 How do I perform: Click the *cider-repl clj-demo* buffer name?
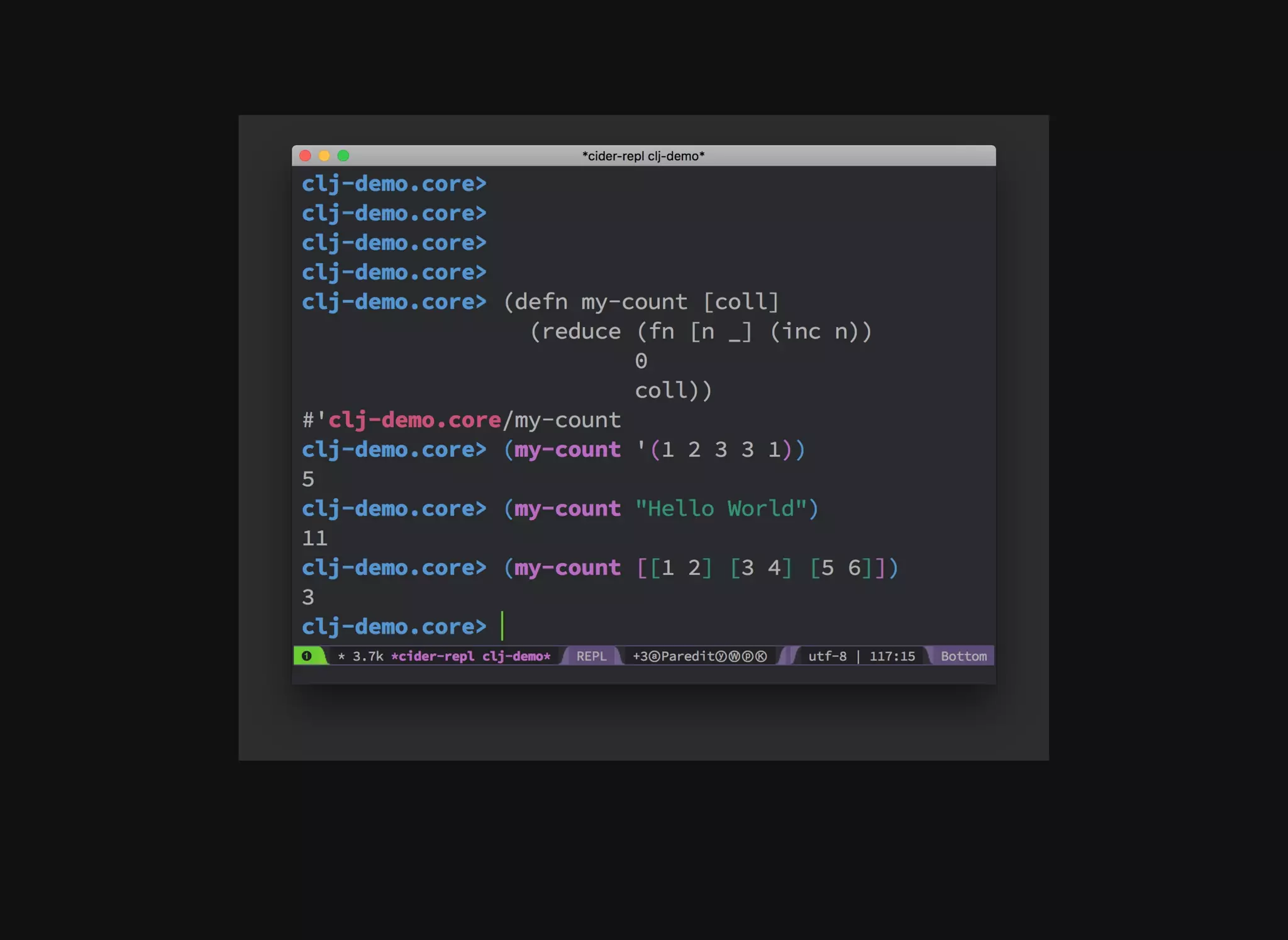[x=470, y=656]
